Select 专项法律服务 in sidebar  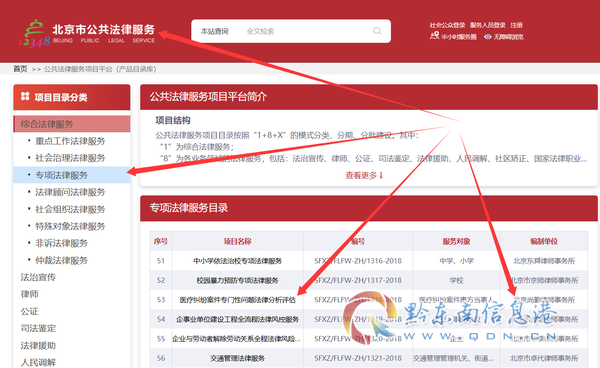pos(72,175)
